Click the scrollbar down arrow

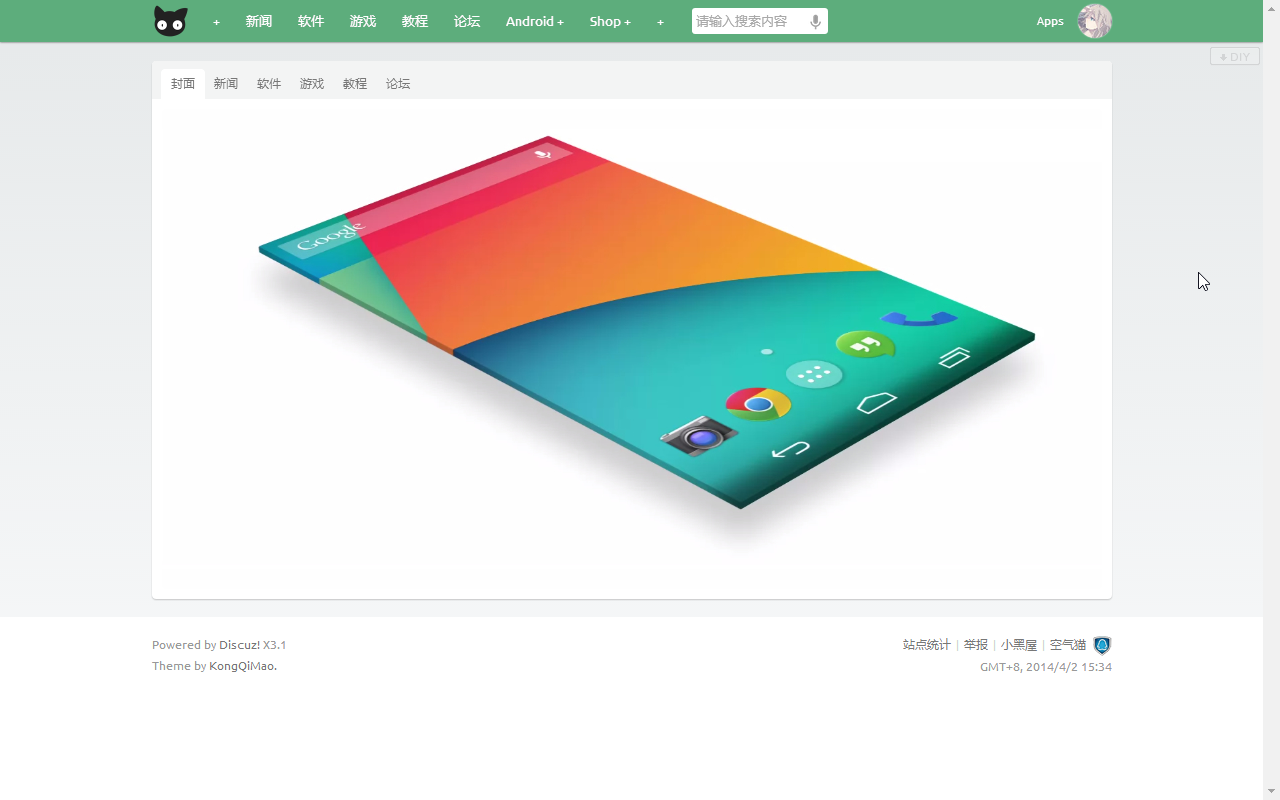coord(1271,791)
